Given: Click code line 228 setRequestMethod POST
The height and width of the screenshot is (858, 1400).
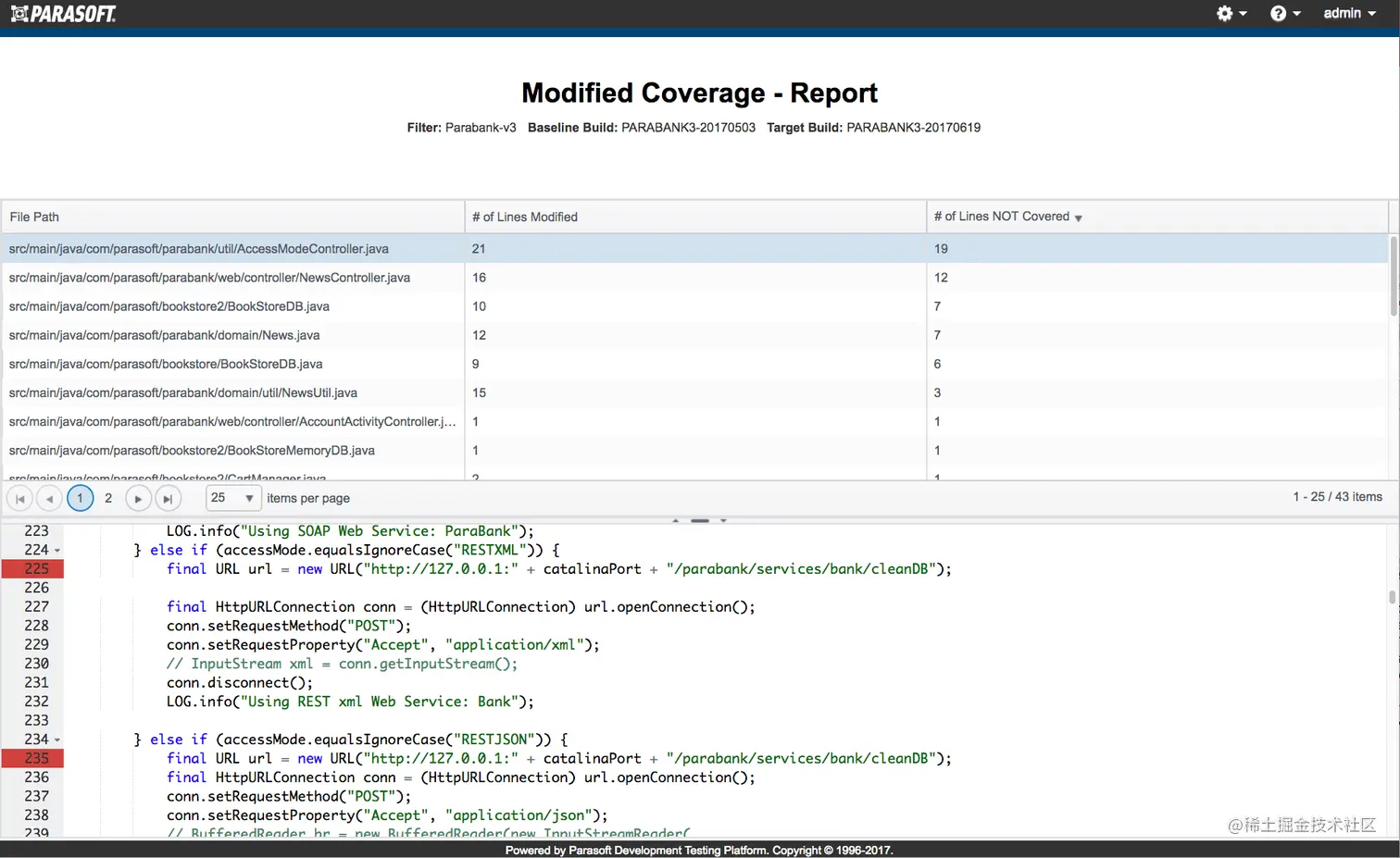Looking at the screenshot, I should point(289,626).
